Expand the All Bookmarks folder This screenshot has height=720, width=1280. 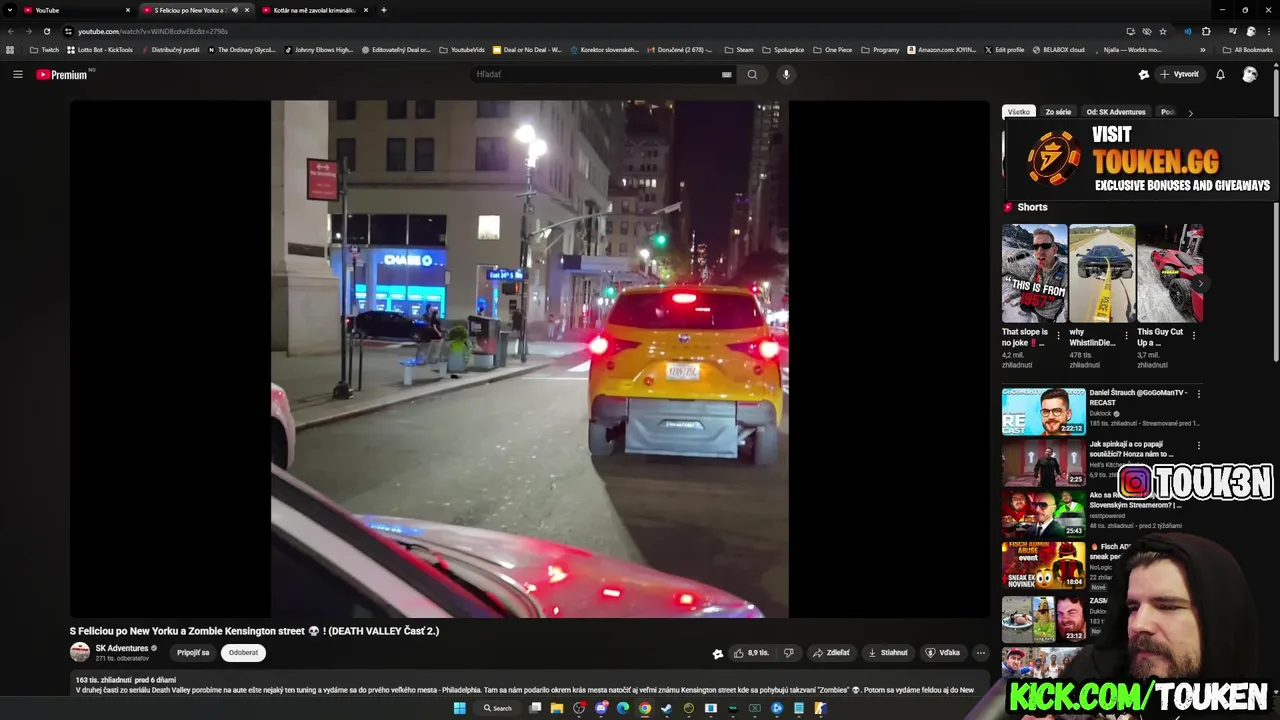pos(1247,49)
